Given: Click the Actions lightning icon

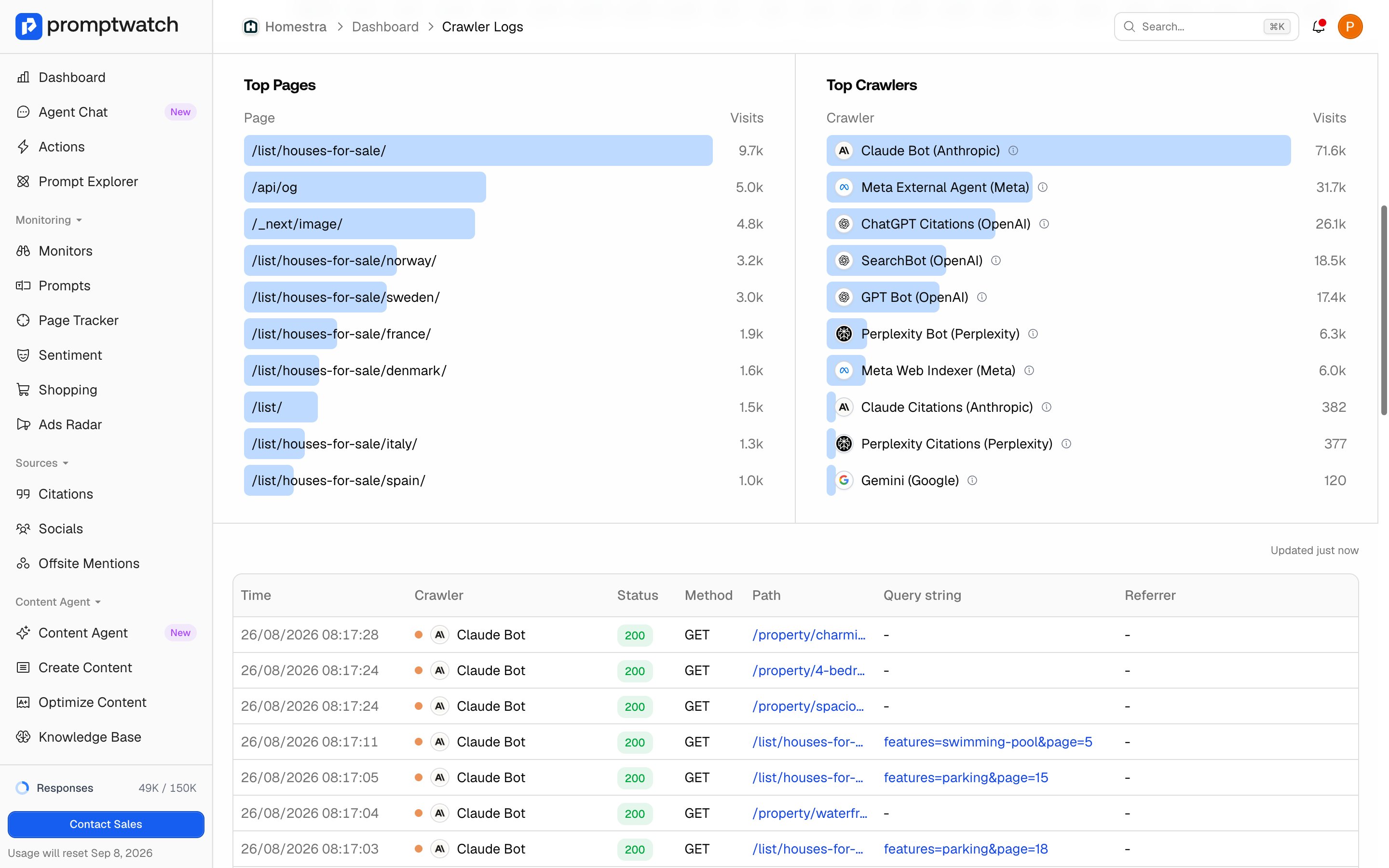Looking at the screenshot, I should click(x=23, y=147).
